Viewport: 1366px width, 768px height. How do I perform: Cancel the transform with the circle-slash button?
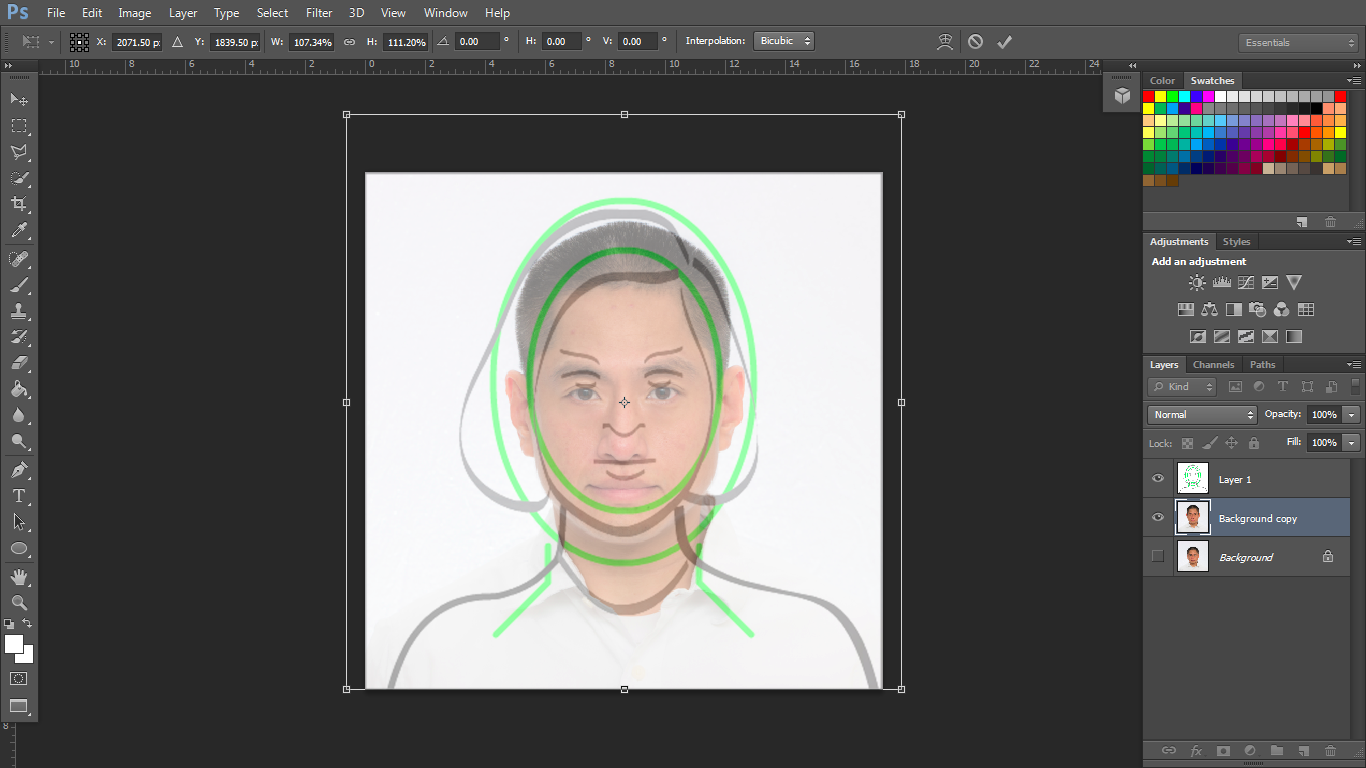pyautogui.click(x=975, y=41)
